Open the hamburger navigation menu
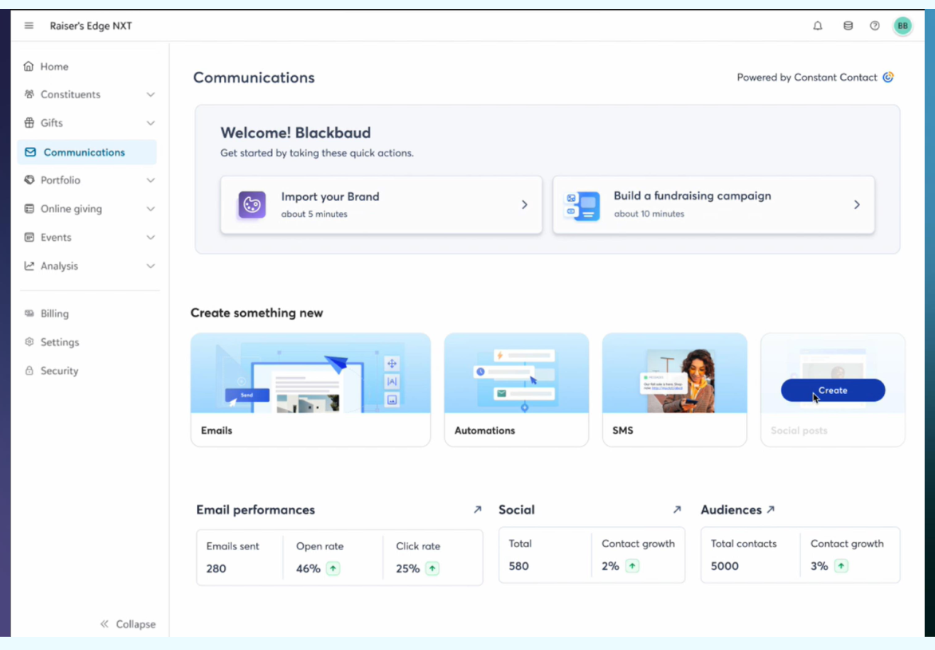 [x=29, y=26]
